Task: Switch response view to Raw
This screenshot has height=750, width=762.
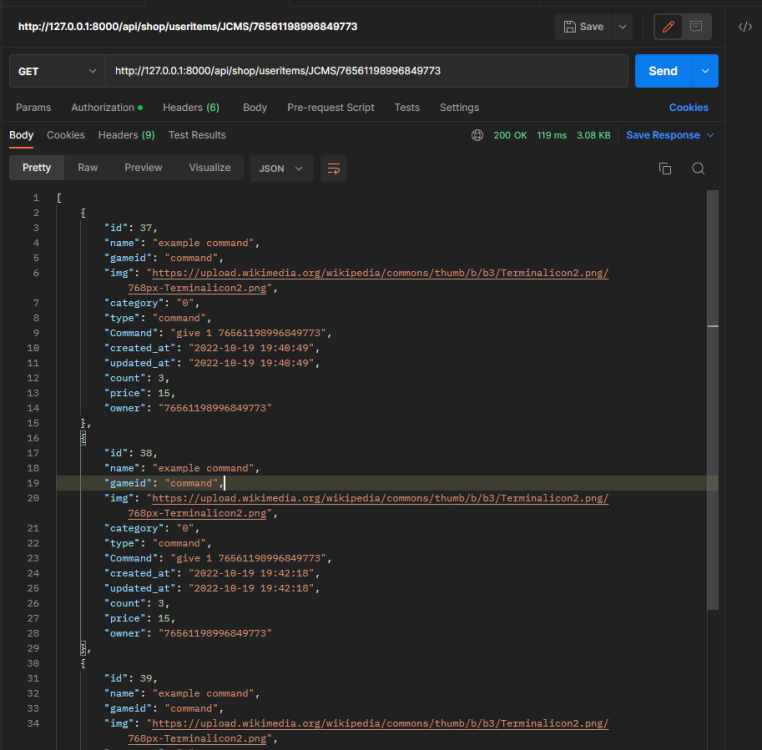Action: point(88,168)
